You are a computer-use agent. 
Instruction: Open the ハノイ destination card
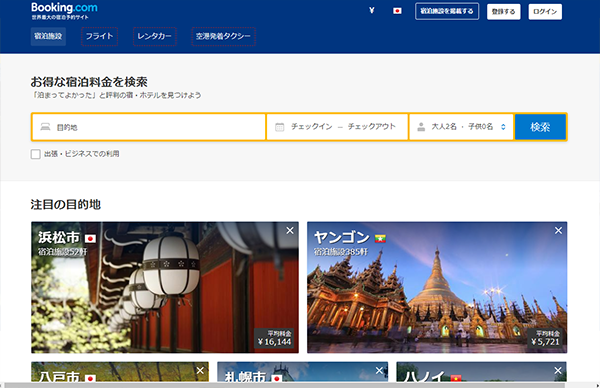pos(481,372)
